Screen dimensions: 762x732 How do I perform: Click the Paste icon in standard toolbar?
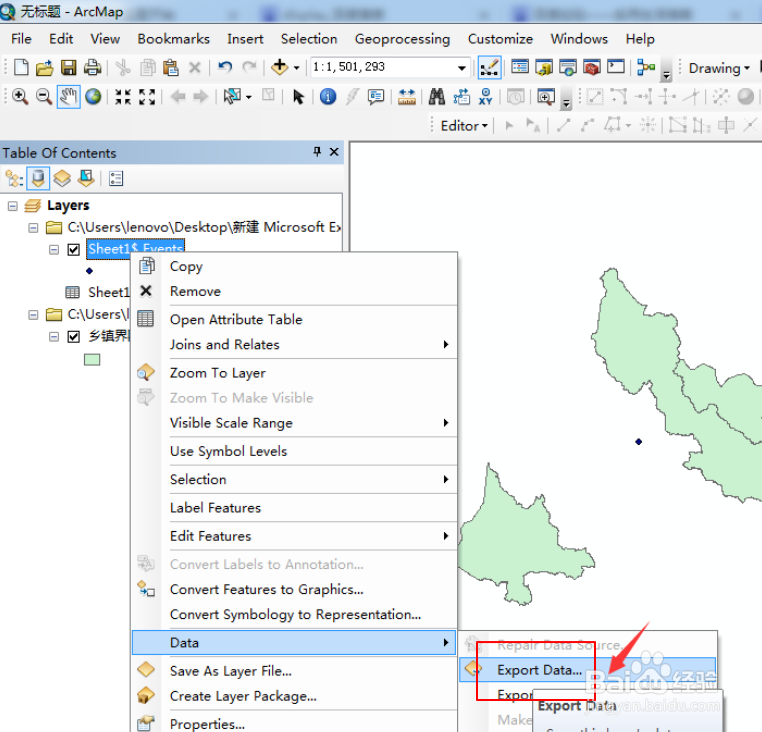pyautogui.click(x=170, y=67)
